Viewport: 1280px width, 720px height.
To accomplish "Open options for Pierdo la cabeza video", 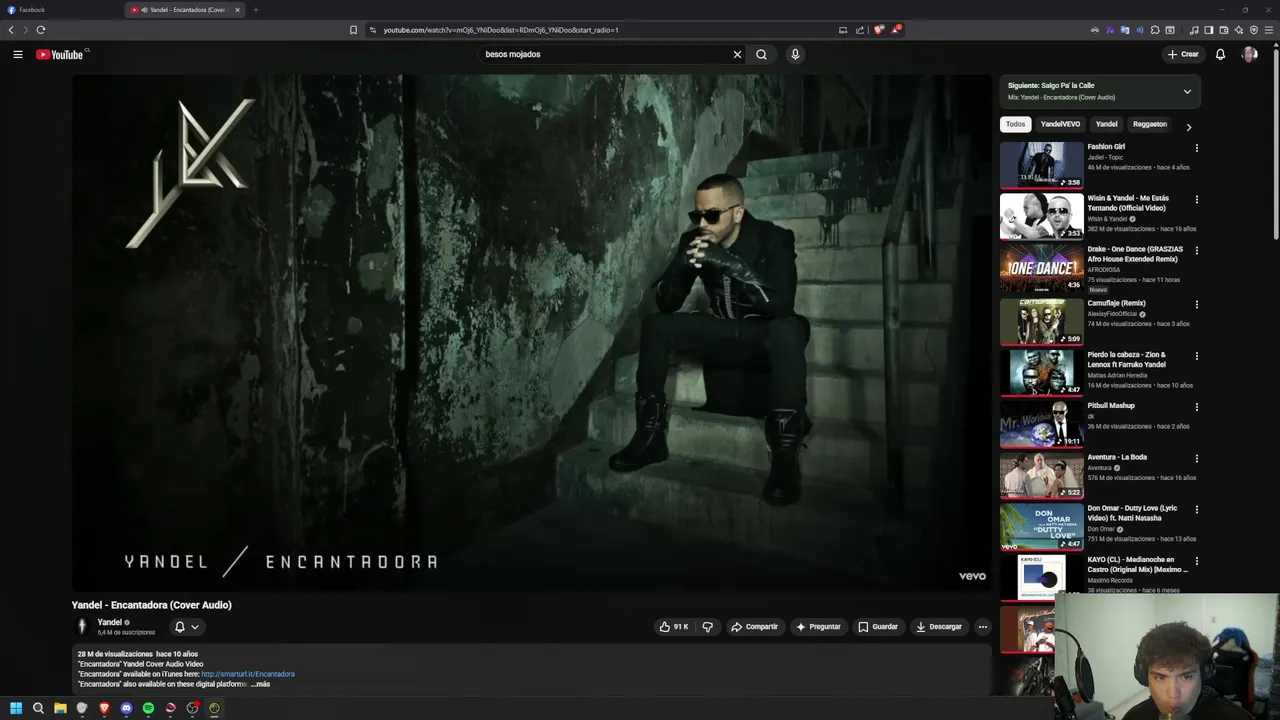I will pyautogui.click(x=1196, y=356).
